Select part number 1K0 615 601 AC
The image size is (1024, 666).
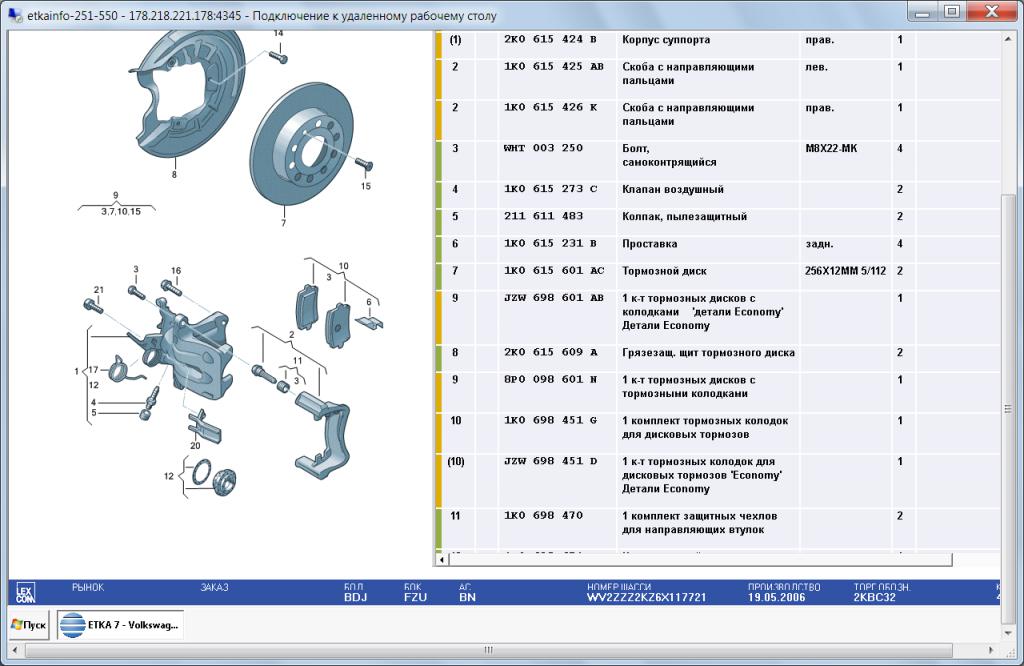tap(554, 270)
